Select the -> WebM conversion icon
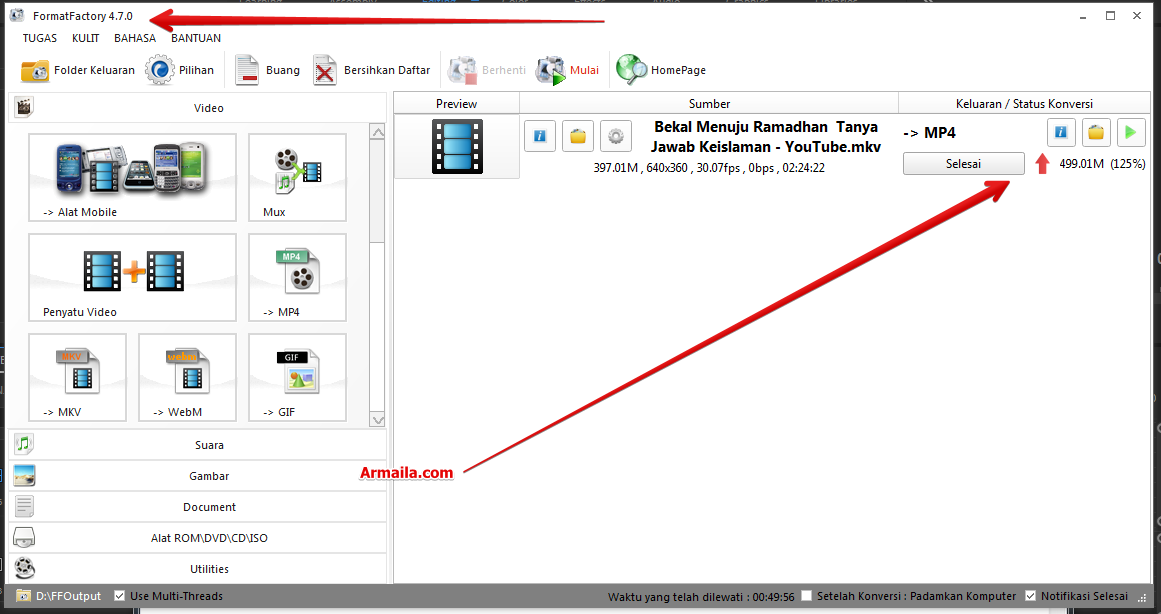The image size is (1161, 614). coord(187,378)
